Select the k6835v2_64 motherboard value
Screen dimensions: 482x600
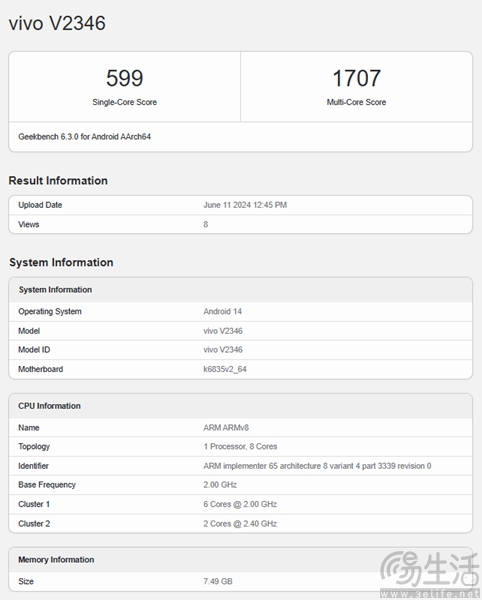coord(225,369)
